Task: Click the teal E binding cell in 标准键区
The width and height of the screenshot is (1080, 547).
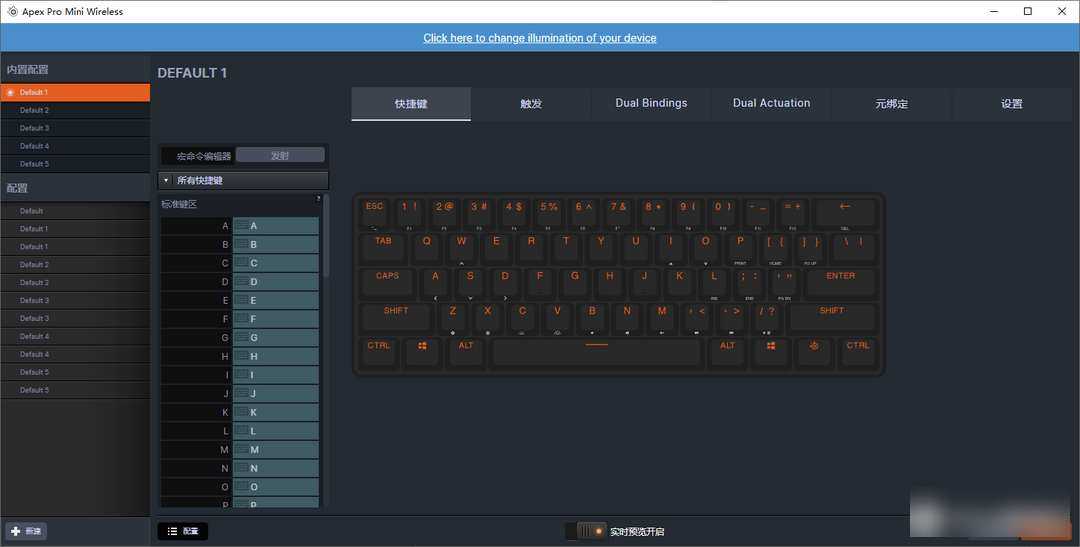Action: 276,300
